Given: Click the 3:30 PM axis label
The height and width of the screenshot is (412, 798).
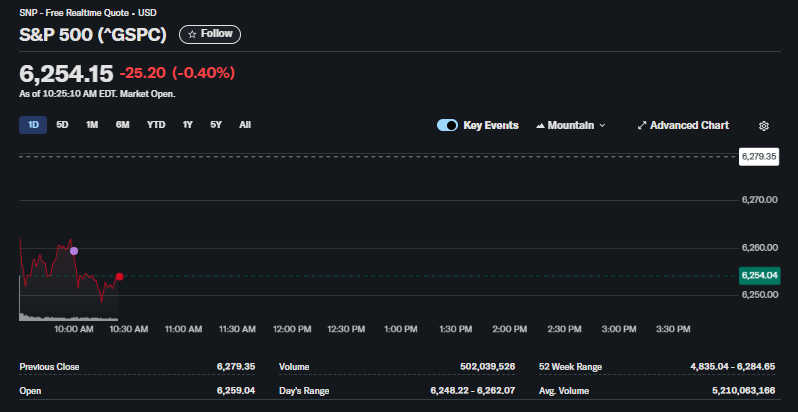Looking at the screenshot, I should [673, 329].
